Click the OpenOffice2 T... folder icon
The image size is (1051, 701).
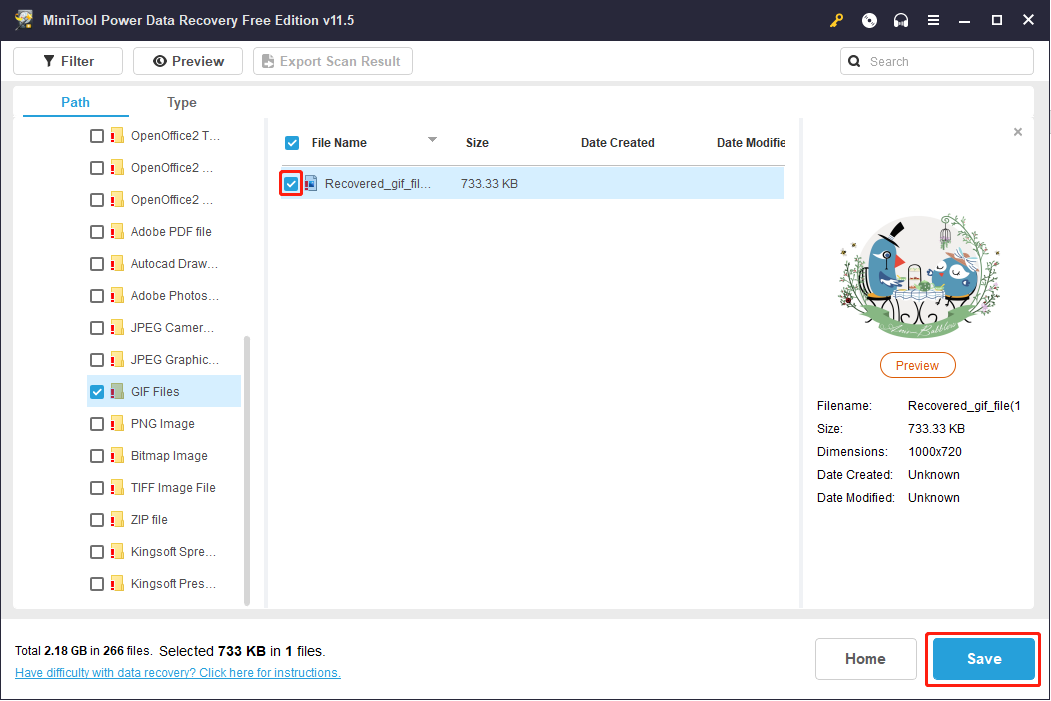[117, 135]
